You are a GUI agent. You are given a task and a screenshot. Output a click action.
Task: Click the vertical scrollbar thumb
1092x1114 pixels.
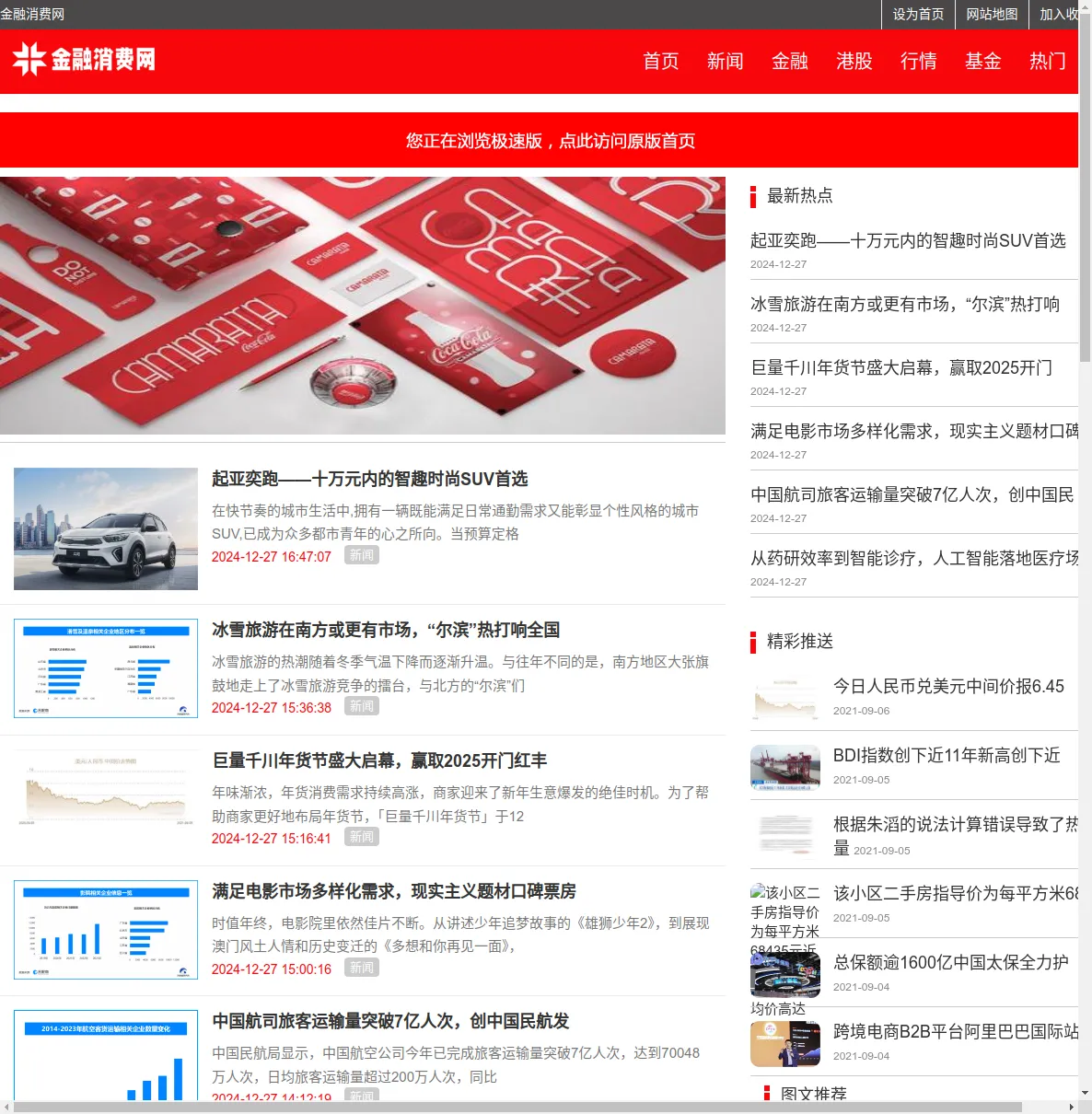(1085, 189)
